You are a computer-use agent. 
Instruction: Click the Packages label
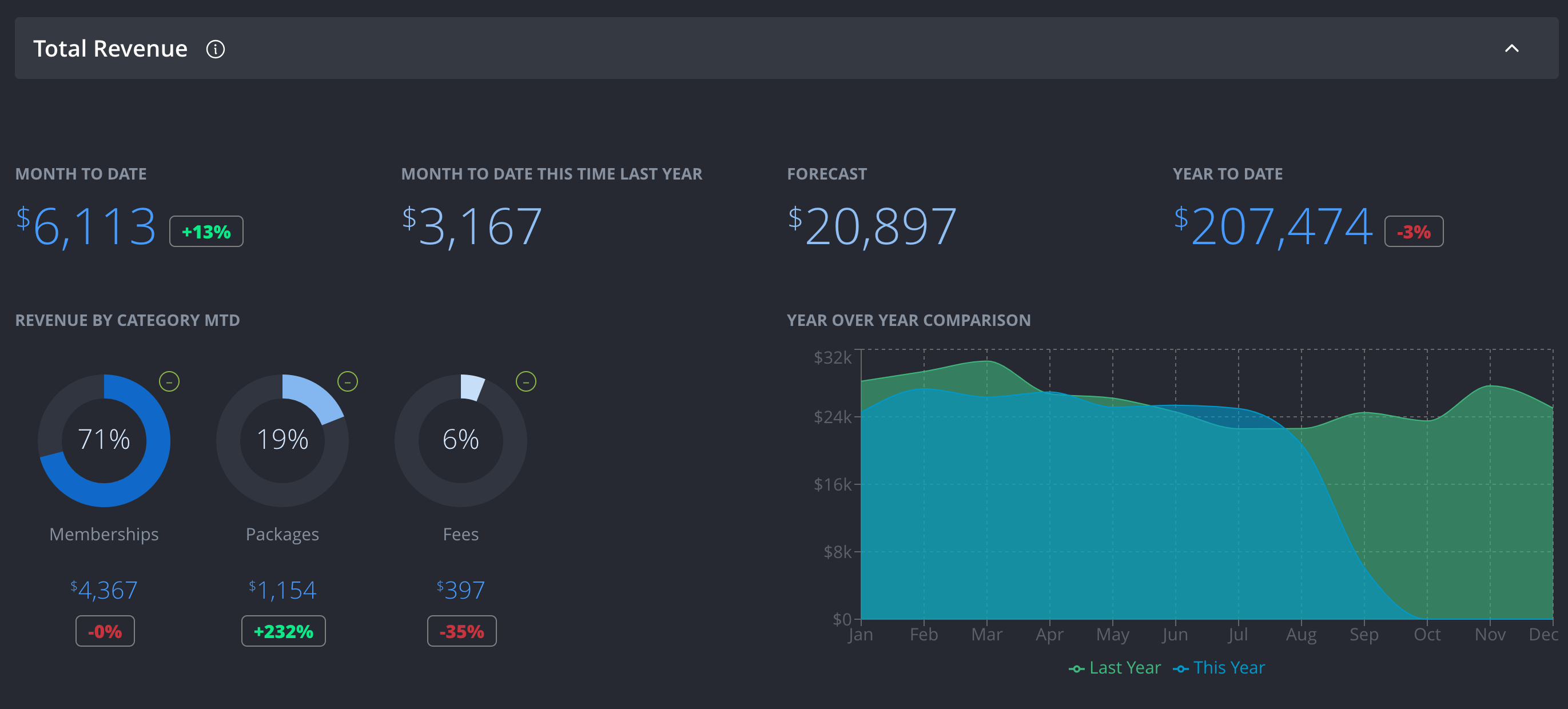coord(282,535)
